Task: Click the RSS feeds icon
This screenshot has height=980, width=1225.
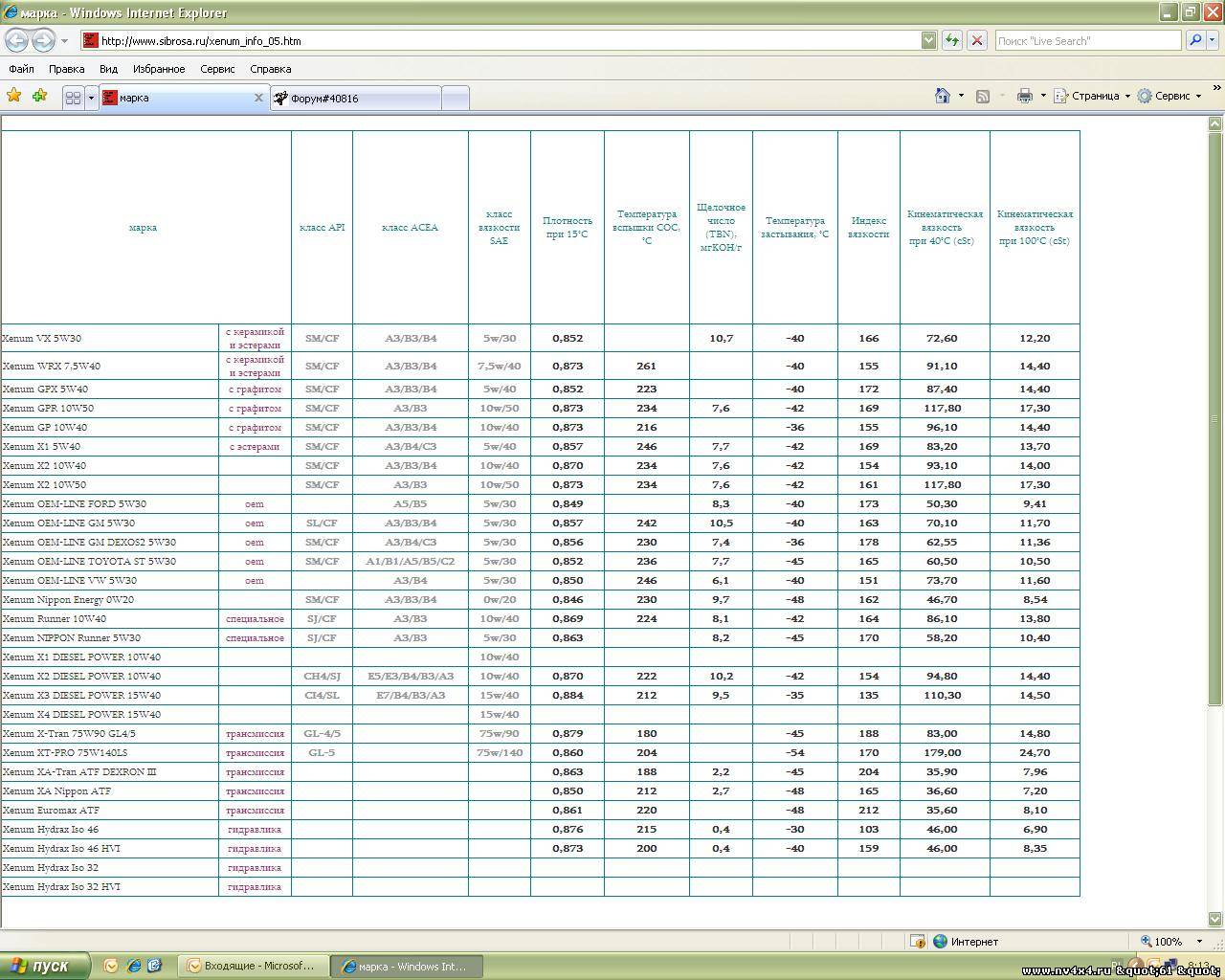Action: [983, 96]
